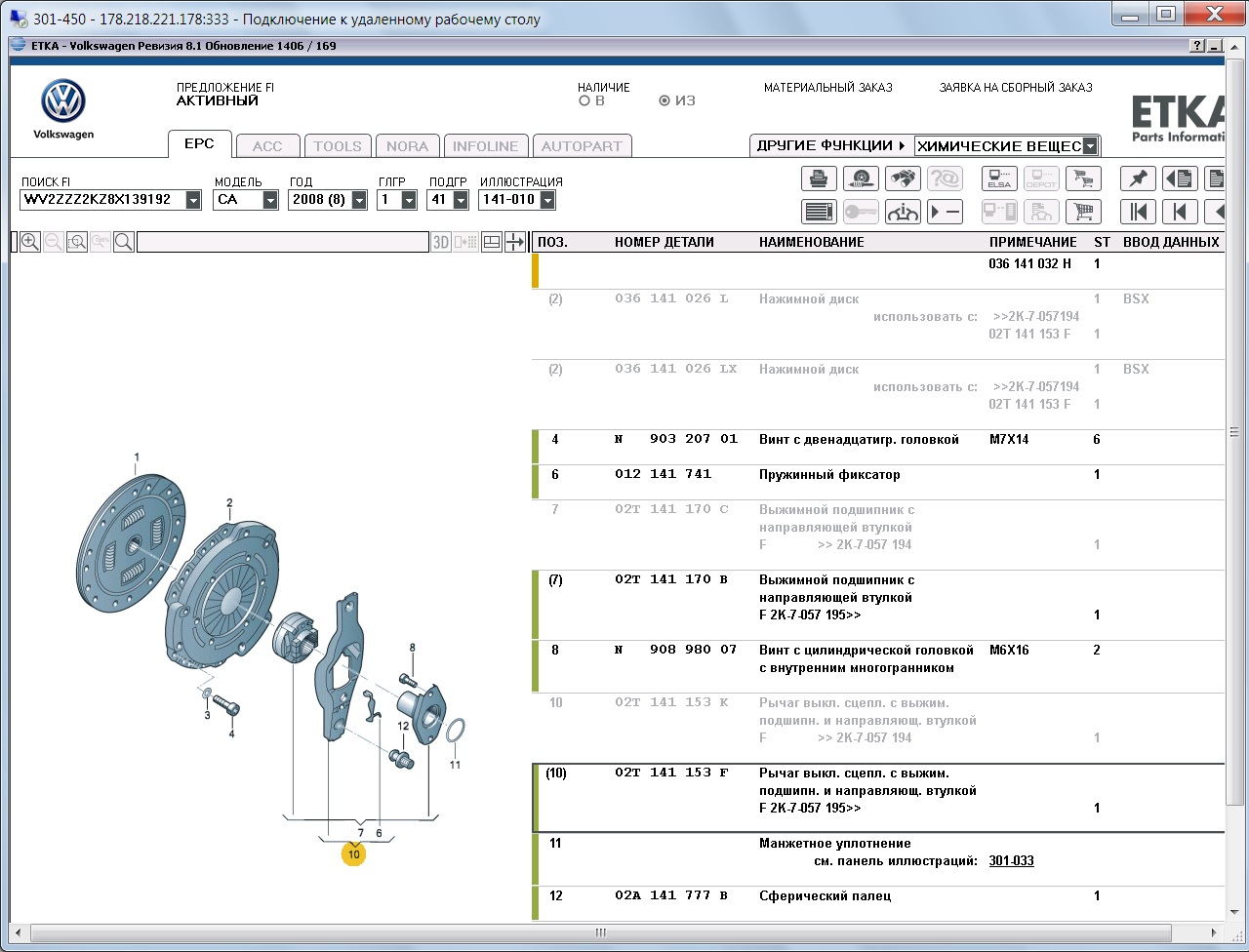Switch to the ACC tab

pos(267,146)
